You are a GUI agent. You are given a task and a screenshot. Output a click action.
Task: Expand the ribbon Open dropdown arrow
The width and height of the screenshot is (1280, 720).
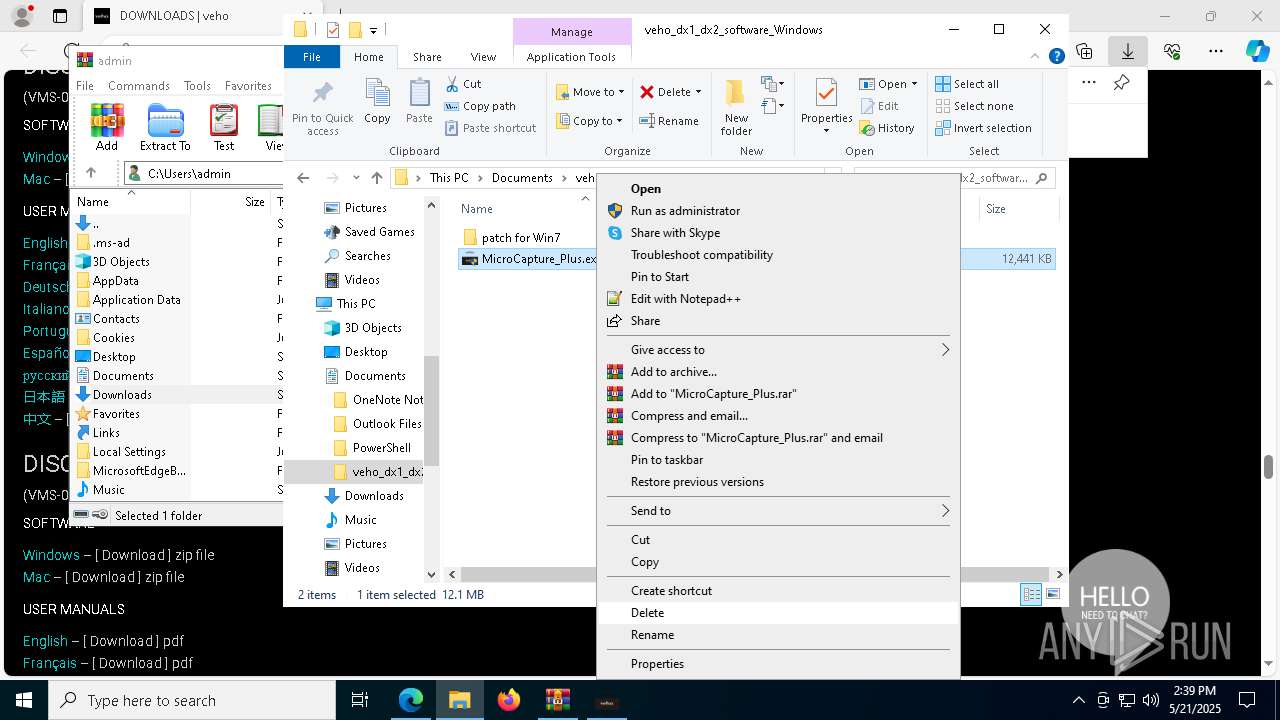(914, 84)
